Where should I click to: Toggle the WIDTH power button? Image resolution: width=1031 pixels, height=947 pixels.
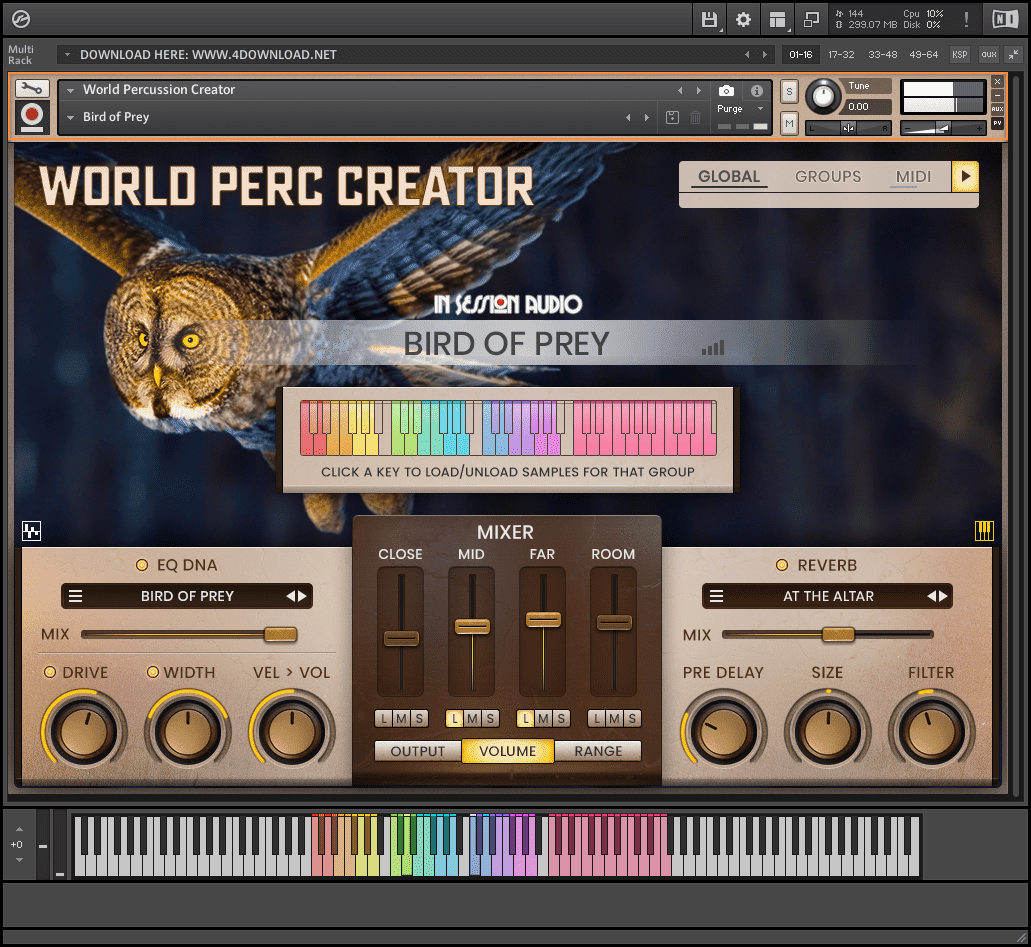coord(153,672)
